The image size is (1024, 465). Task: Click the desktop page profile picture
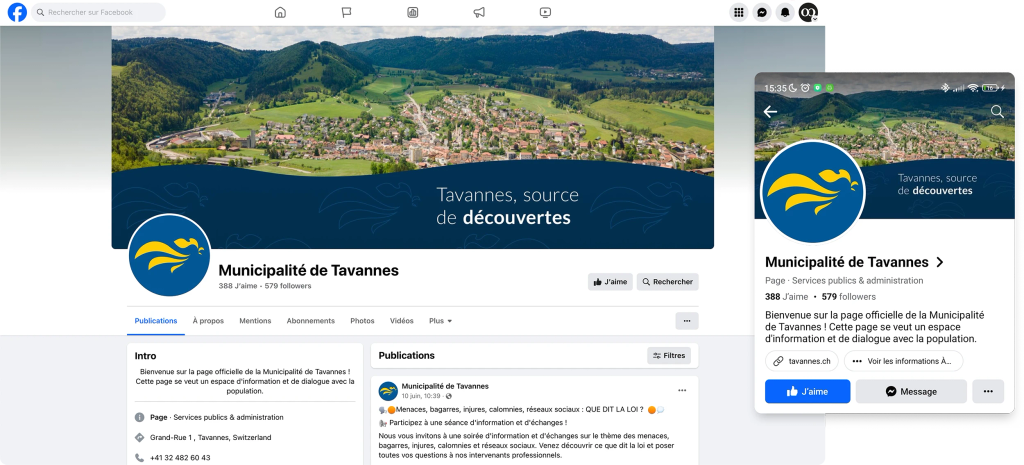click(x=170, y=255)
